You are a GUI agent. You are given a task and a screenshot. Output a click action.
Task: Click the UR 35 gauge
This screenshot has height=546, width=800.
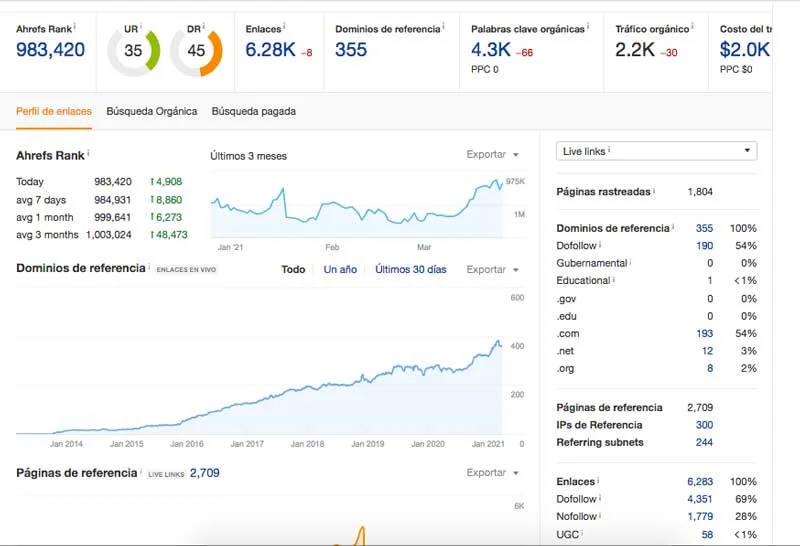134,51
